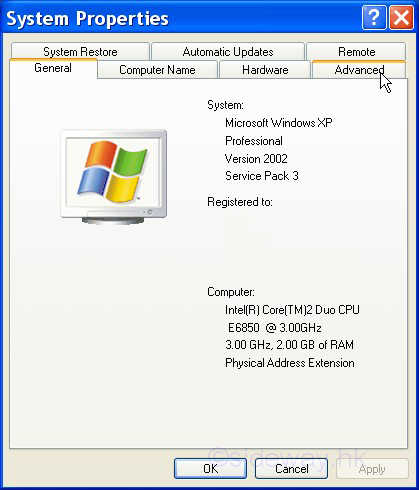Click the question mark Help icon
Viewport: 419px width, 490px height.
374,18
